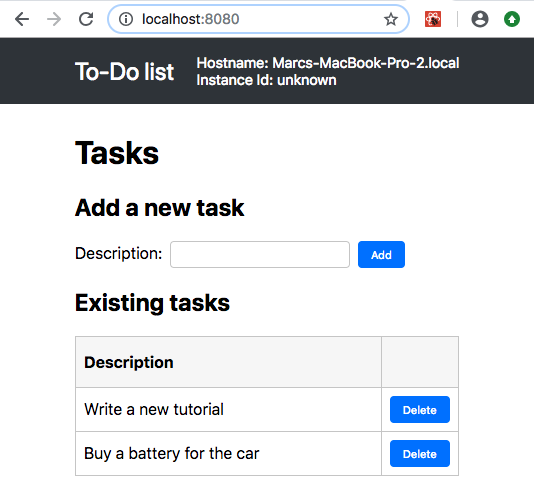
Task: Click the Hostname text in the header
Action: (x=328, y=63)
